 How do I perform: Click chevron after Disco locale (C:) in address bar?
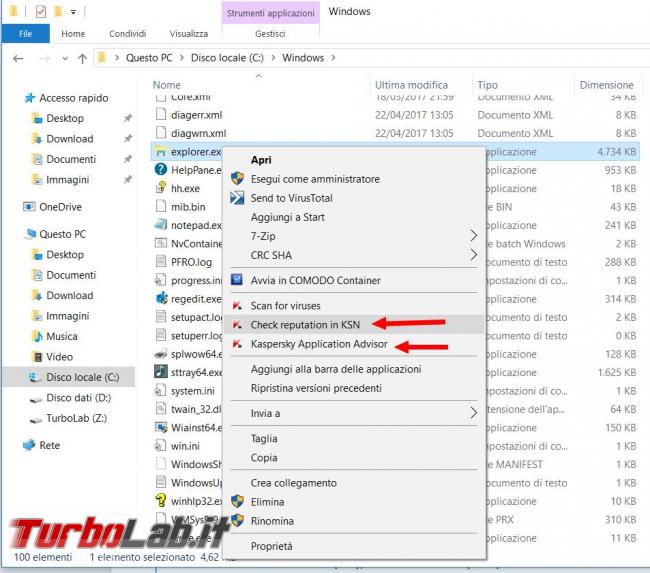click(x=273, y=58)
